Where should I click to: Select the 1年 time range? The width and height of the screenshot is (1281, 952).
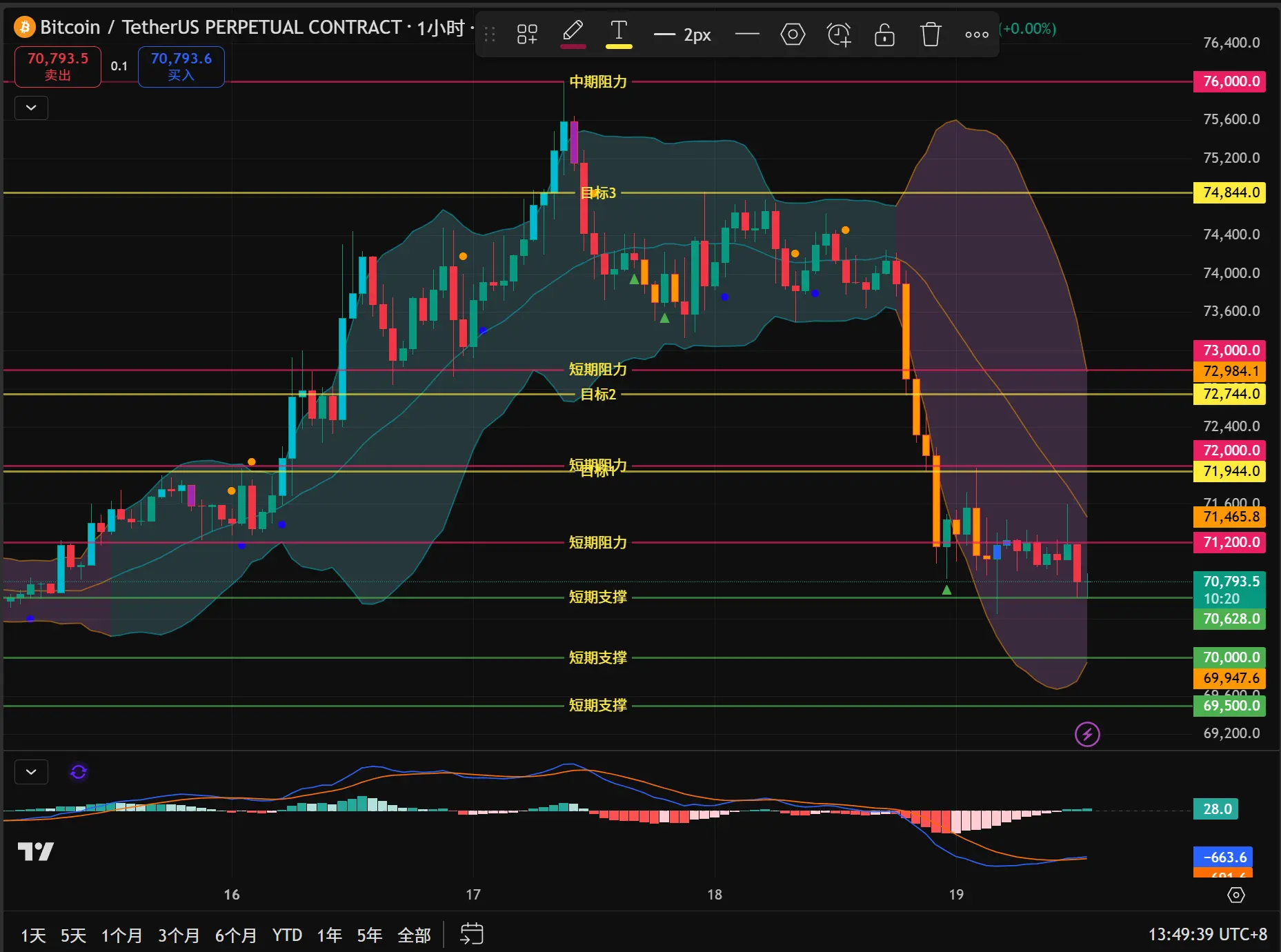329,935
